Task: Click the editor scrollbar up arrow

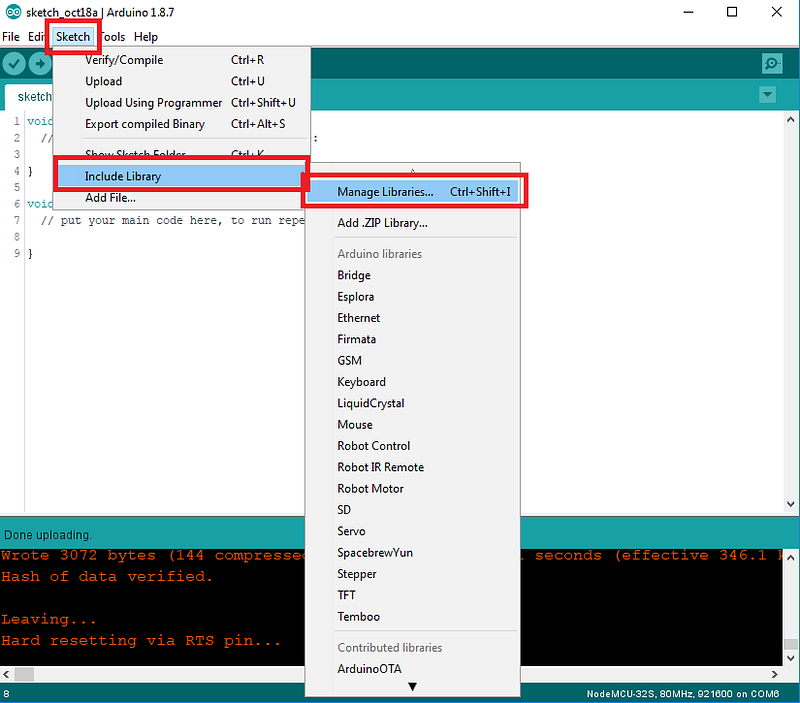Action: (x=790, y=120)
